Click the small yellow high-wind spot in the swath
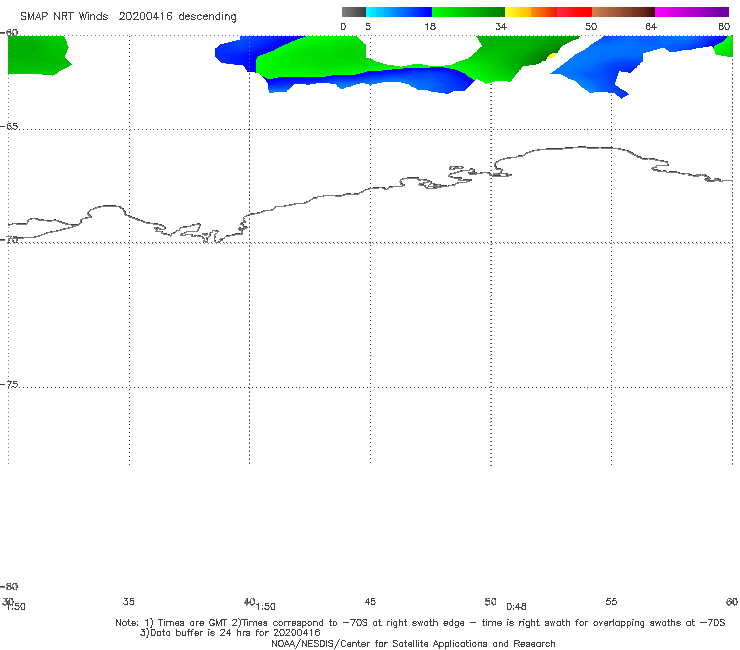 pyautogui.click(x=551, y=57)
